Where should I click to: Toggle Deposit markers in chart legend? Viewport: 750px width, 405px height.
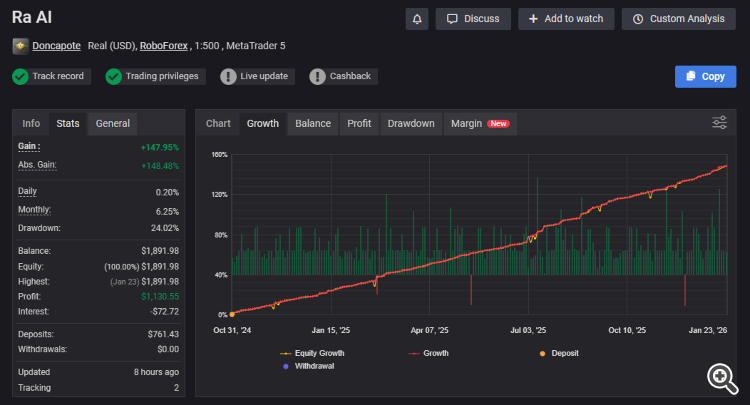coord(558,353)
